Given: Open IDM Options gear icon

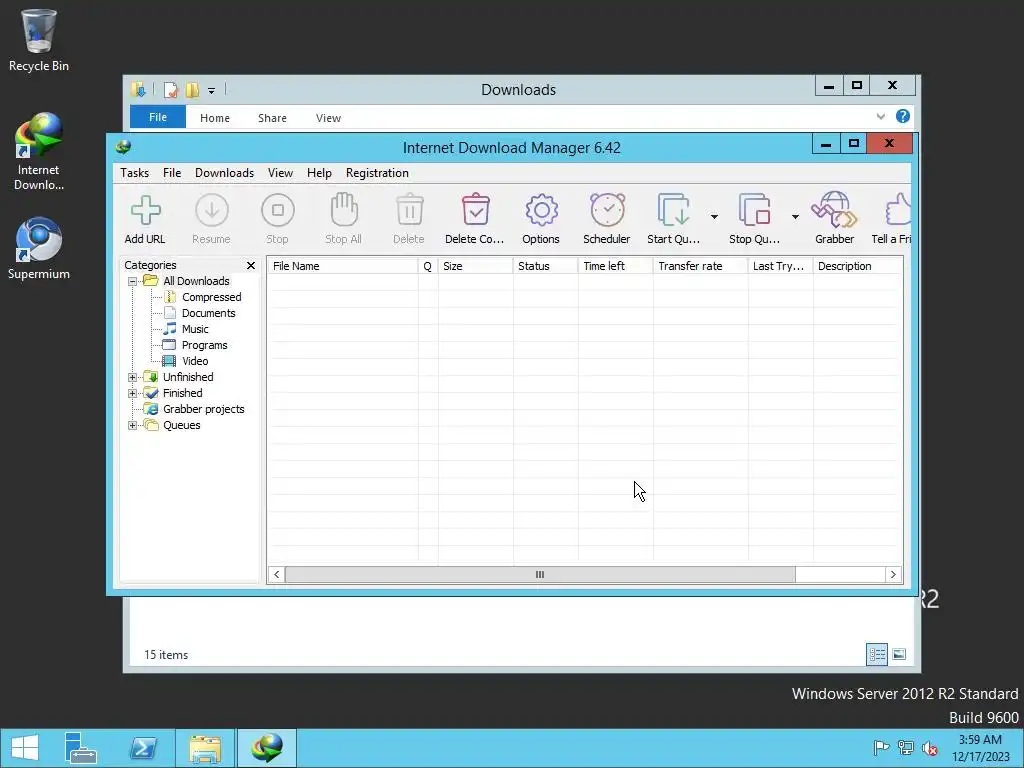Looking at the screenshot, I should (541, 210).
